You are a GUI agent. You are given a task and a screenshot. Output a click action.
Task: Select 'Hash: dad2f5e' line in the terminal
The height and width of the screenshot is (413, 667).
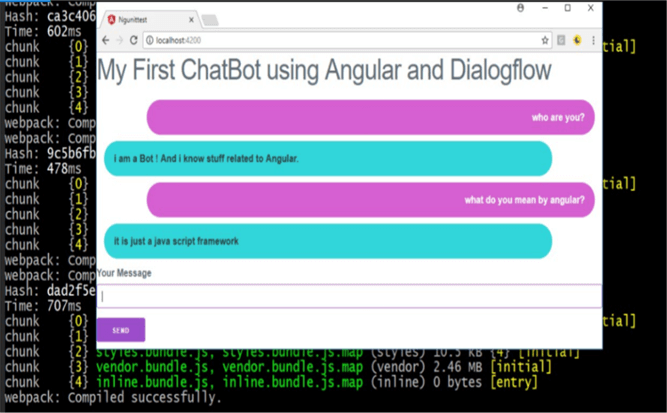(50, 291)
